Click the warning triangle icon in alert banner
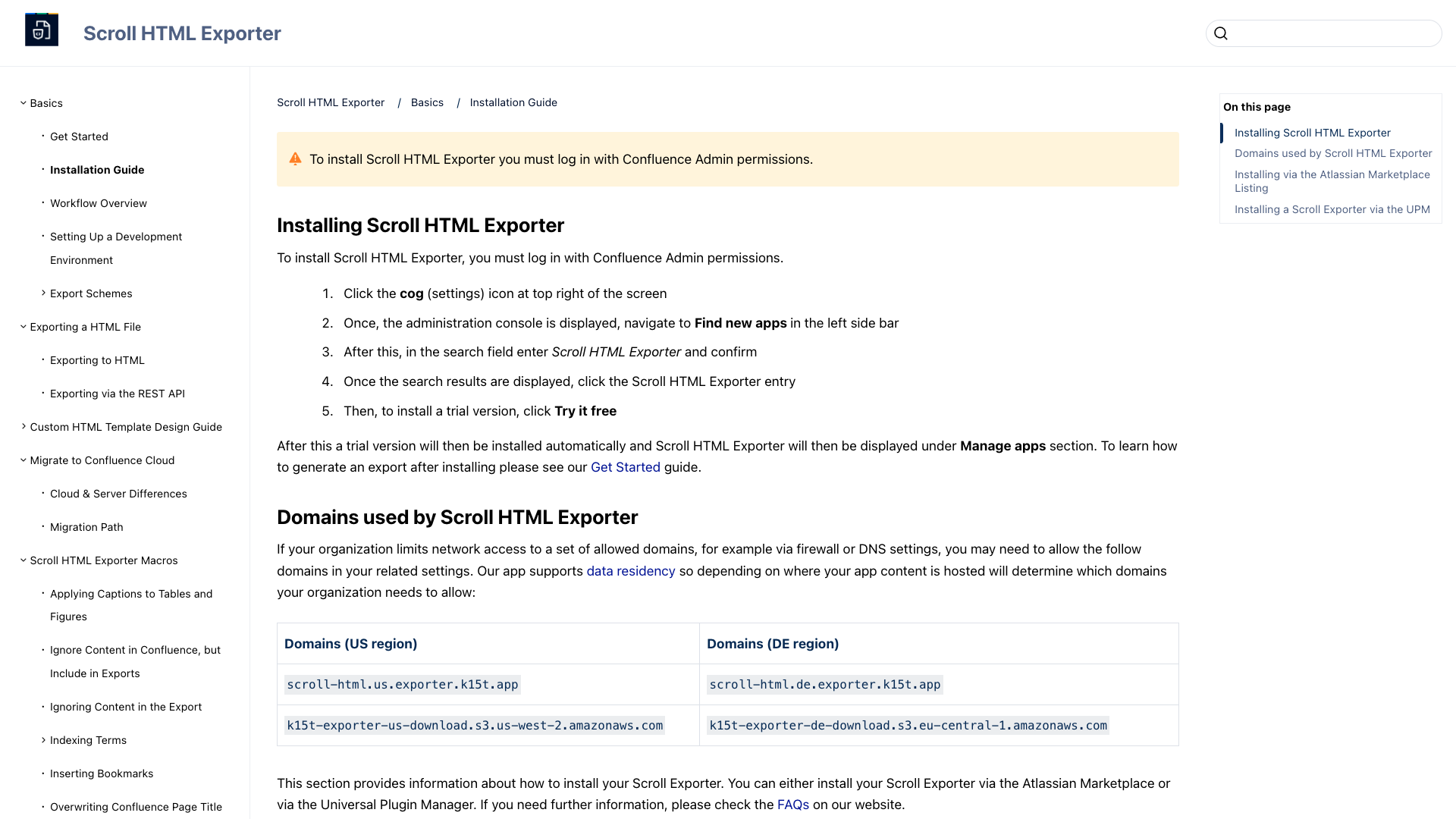This screenshot has height=819, width=1456. click(296, 158)
